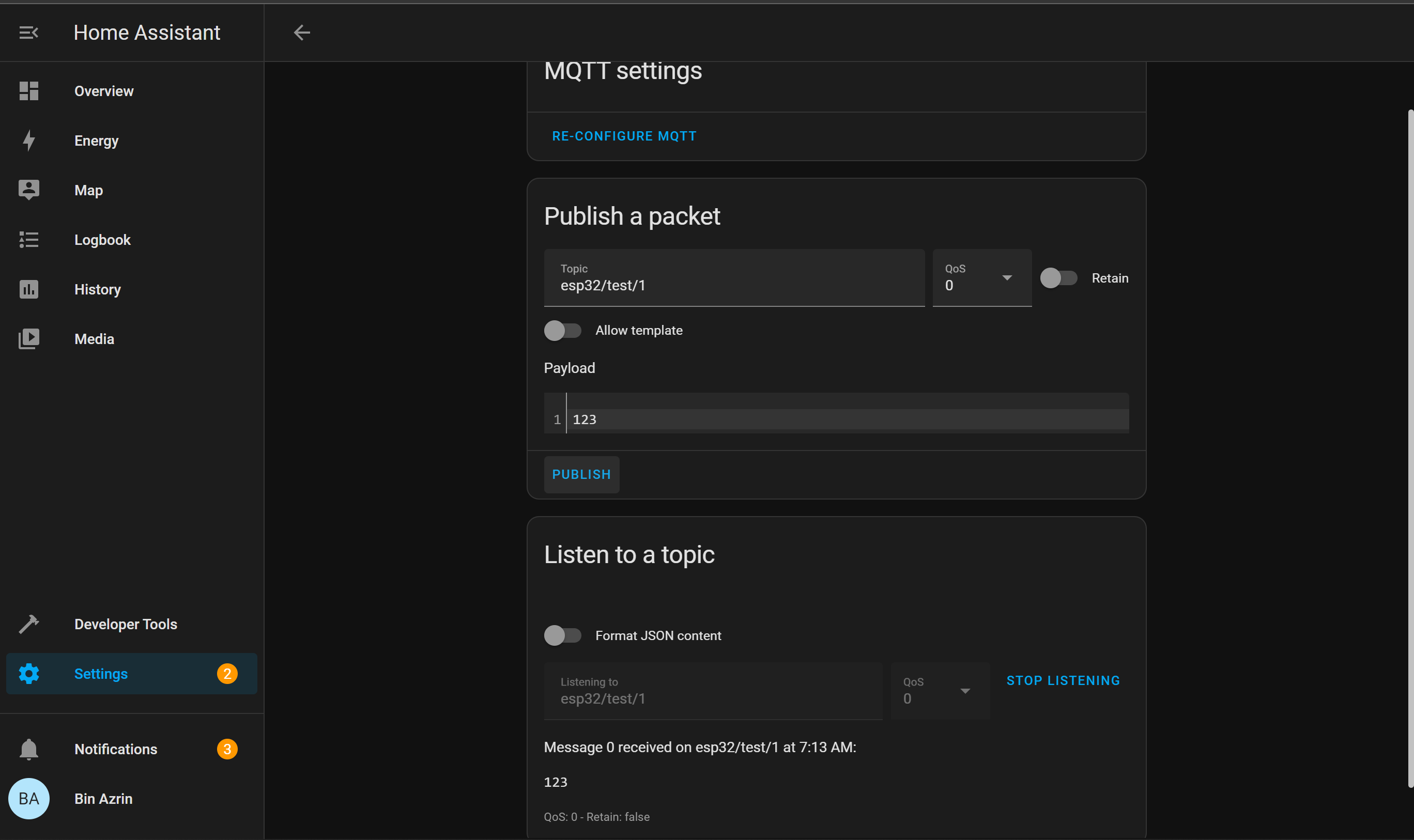Open the Notifications bell icon
This screenshot has width=1414, height=840.
pos(28,749)
